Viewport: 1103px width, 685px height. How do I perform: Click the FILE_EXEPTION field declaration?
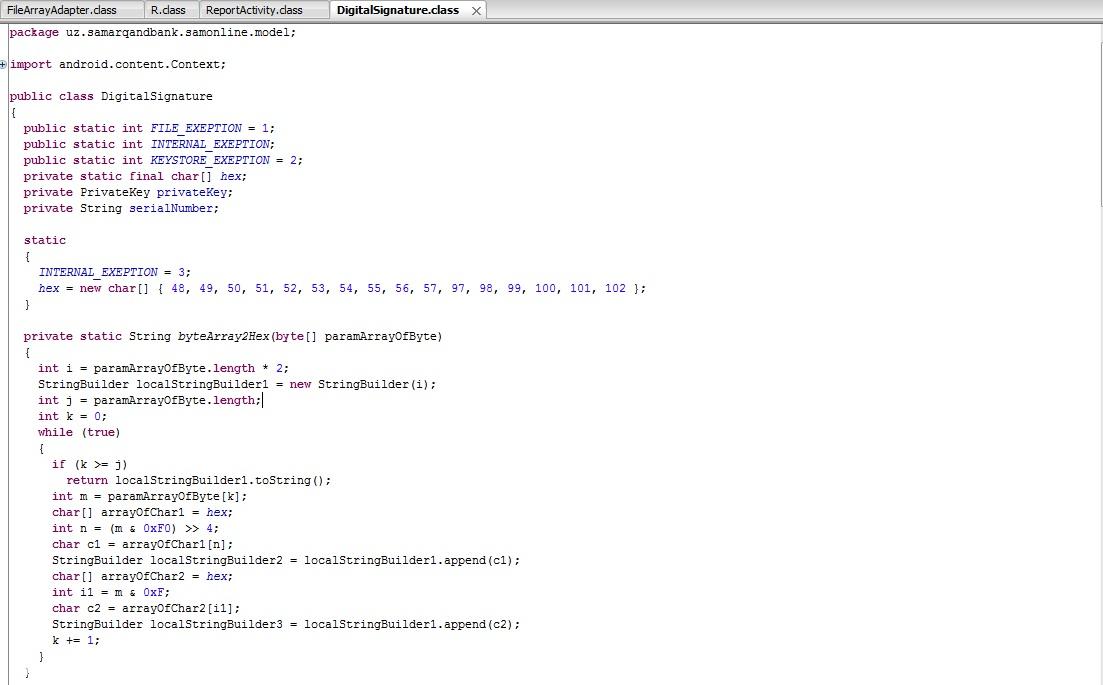pyautogui.click(x=196, y=128)
